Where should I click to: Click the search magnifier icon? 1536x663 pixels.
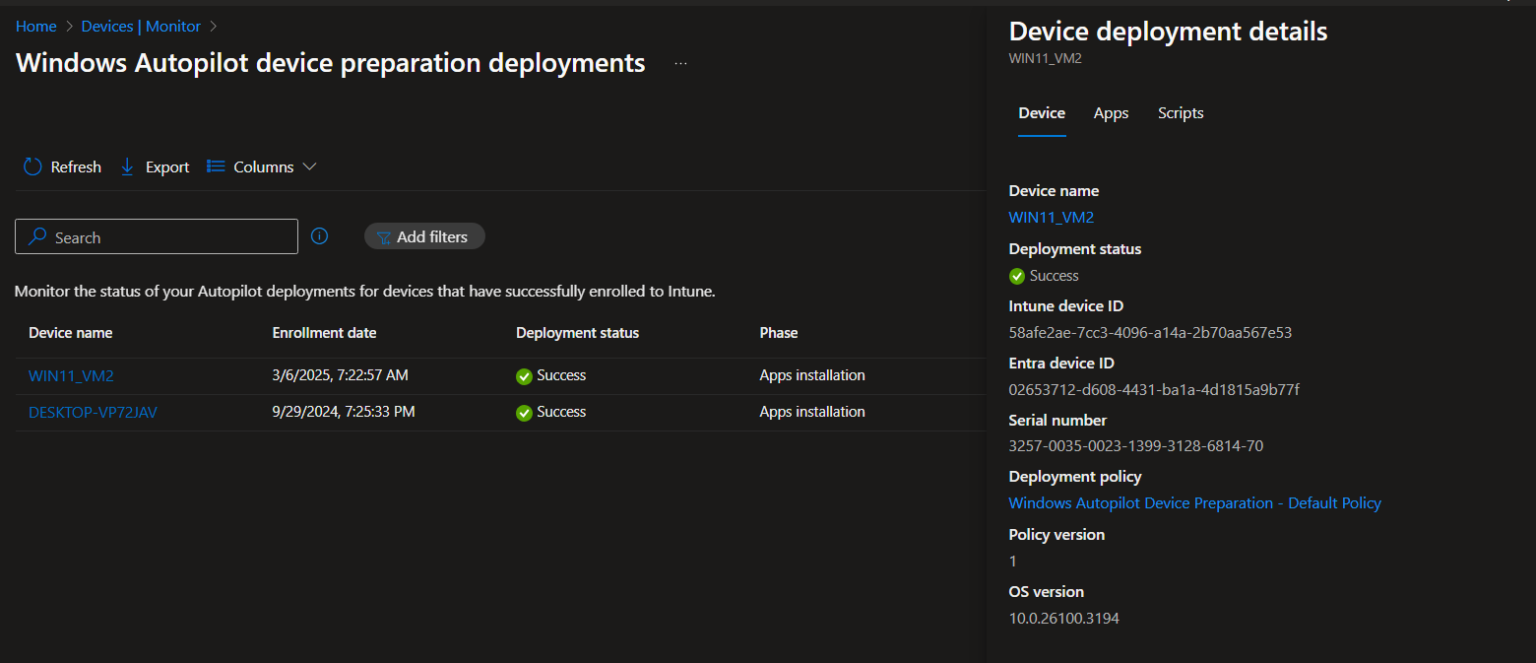(x=37, y=236)
